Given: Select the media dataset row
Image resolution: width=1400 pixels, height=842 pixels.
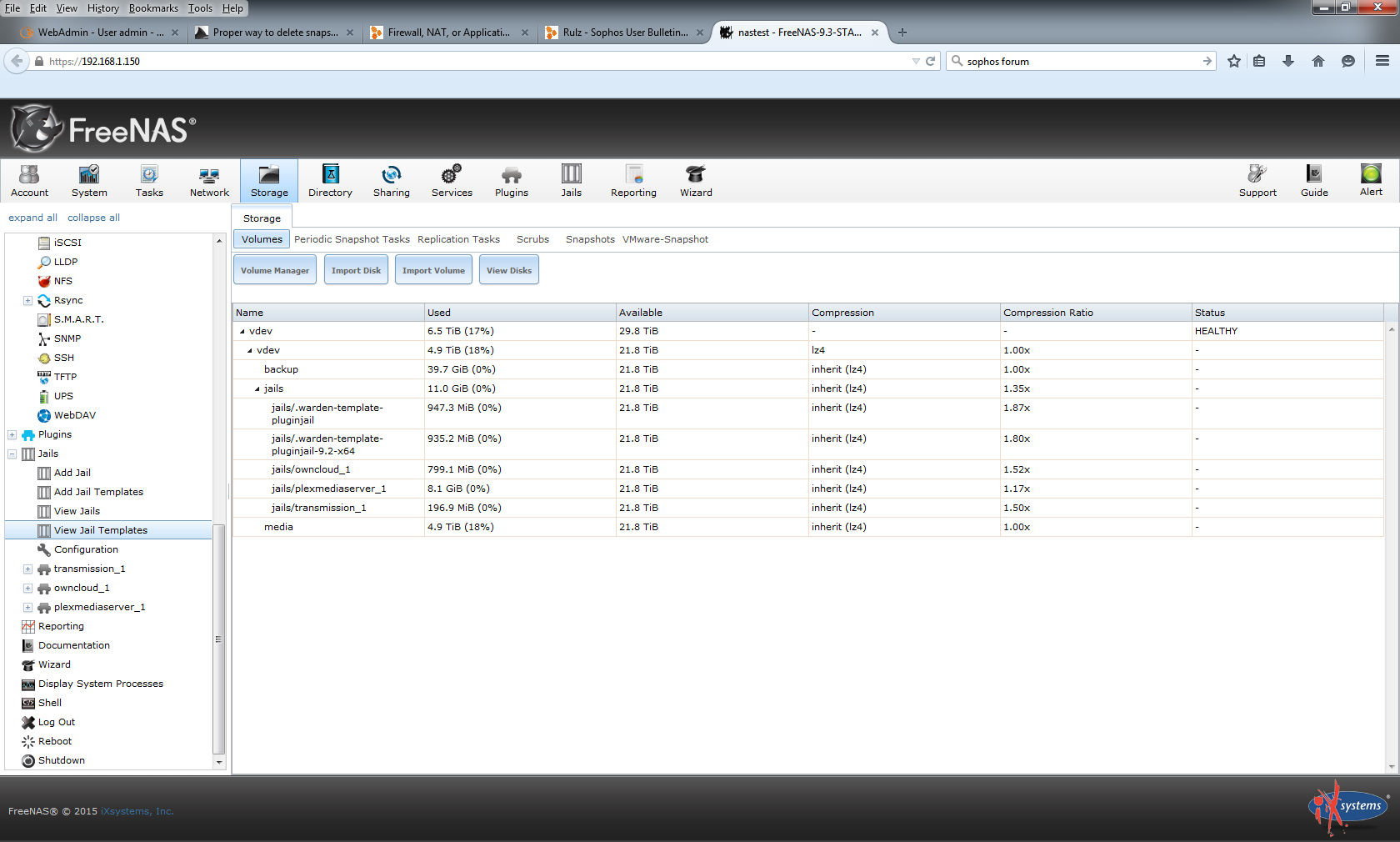Looking at the screenshot, I should point(808,527).
